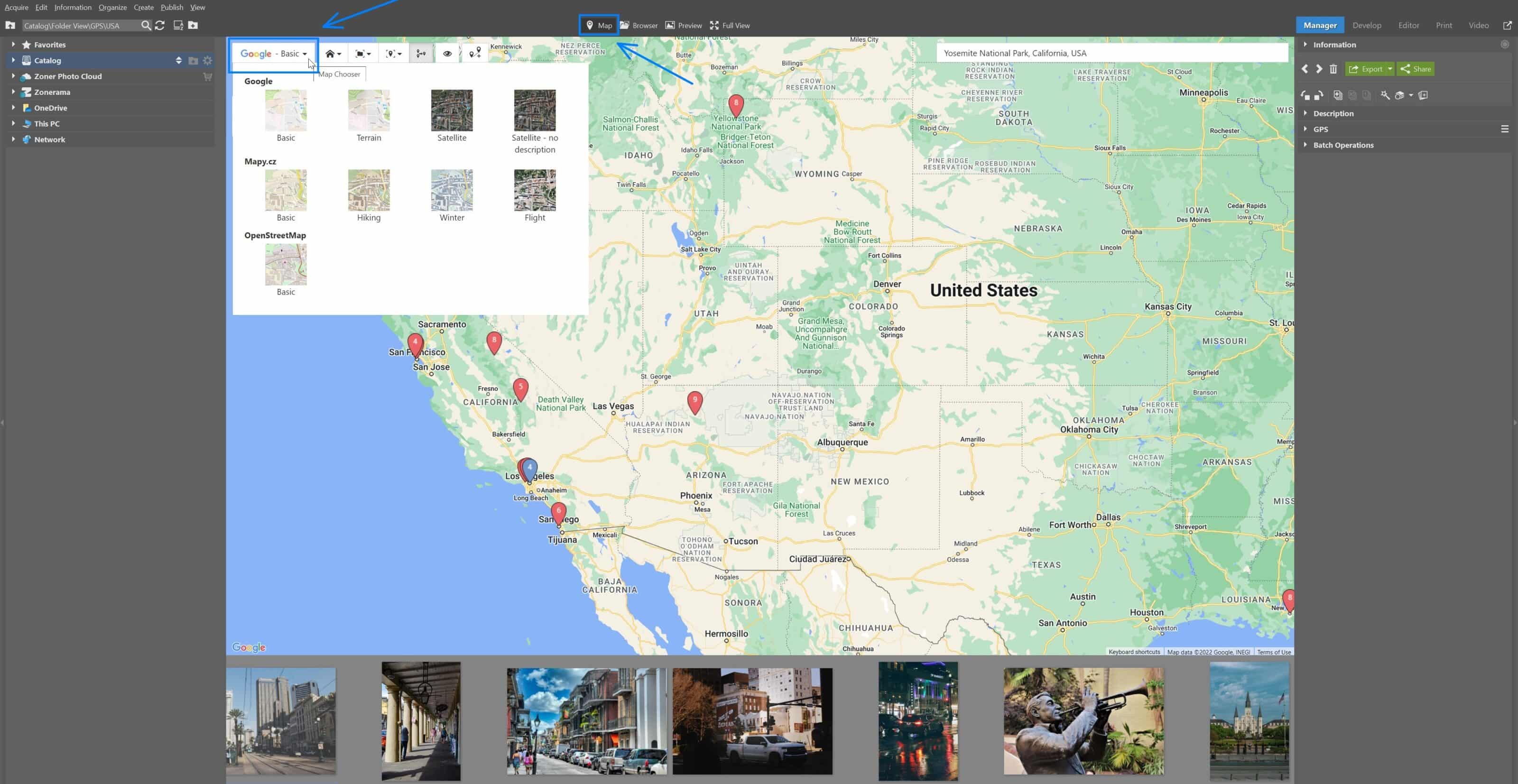Click the open in new window icon
This screenshot has width=1518, height=784.
pyautogui.click(x=1508, y=25)
